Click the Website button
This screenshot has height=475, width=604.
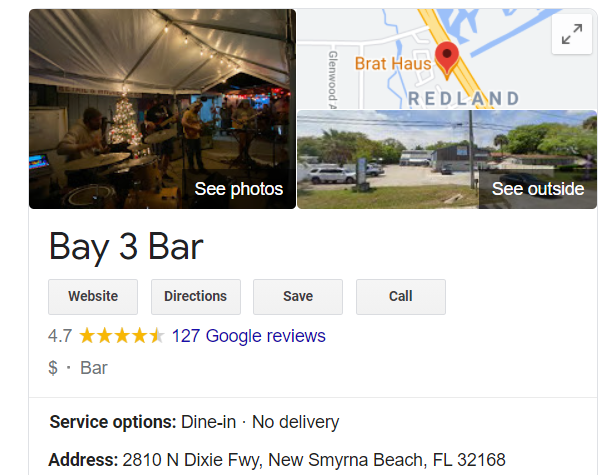point(93,297)
